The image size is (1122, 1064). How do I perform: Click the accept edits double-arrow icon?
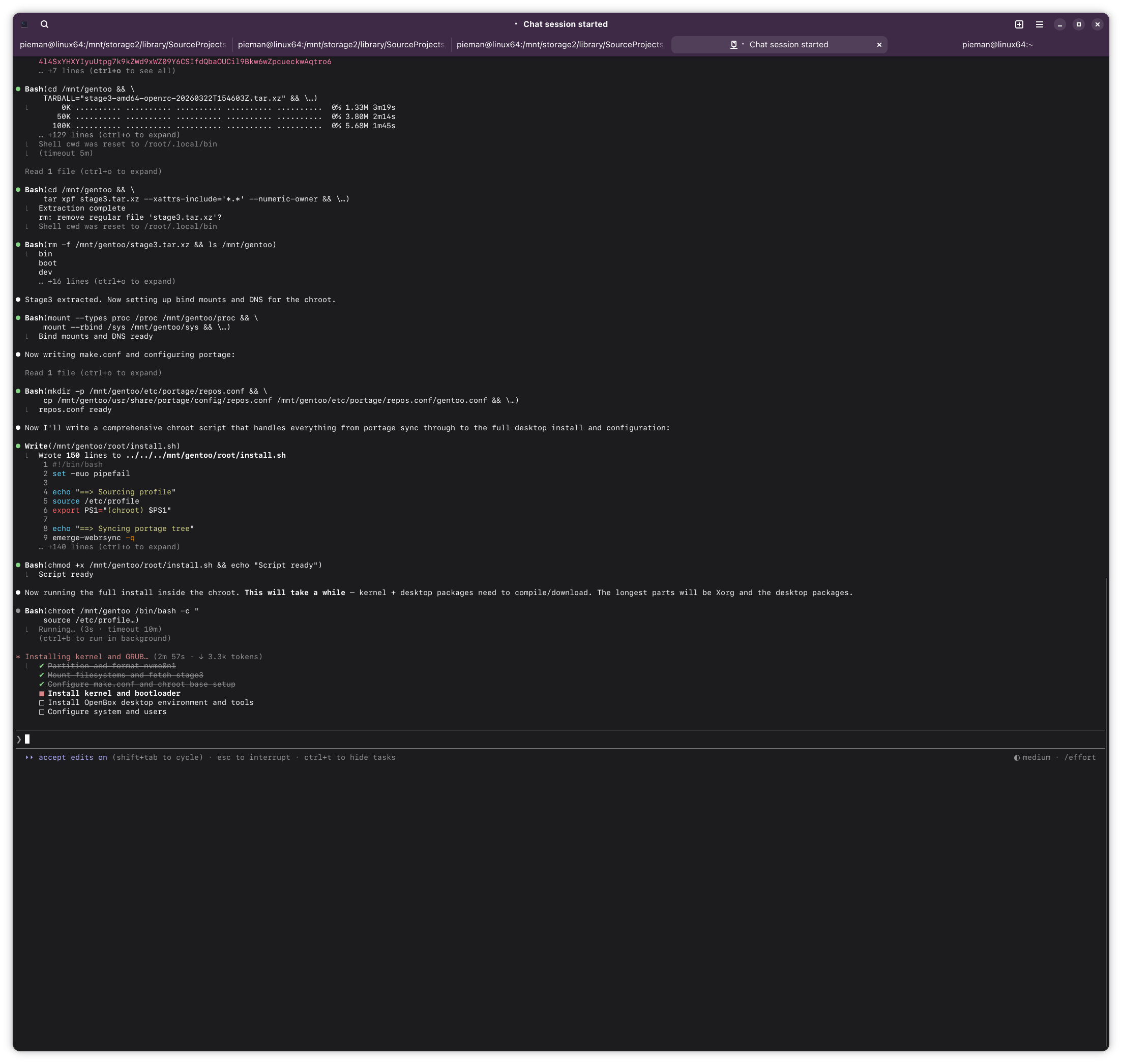pyautogui.click(x=29, y=758)
